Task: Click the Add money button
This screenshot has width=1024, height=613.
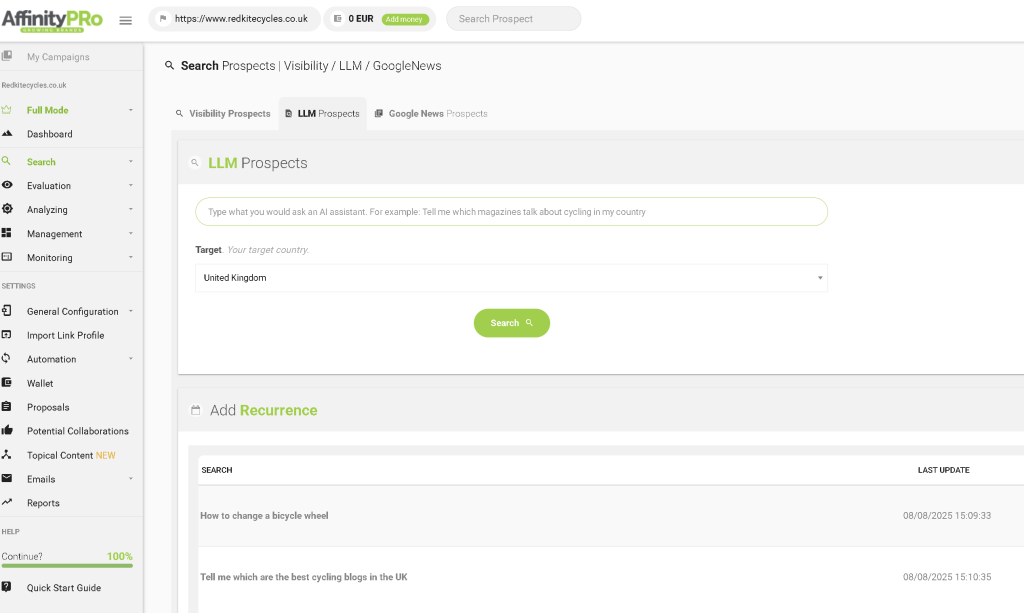Action: point(405,19)
